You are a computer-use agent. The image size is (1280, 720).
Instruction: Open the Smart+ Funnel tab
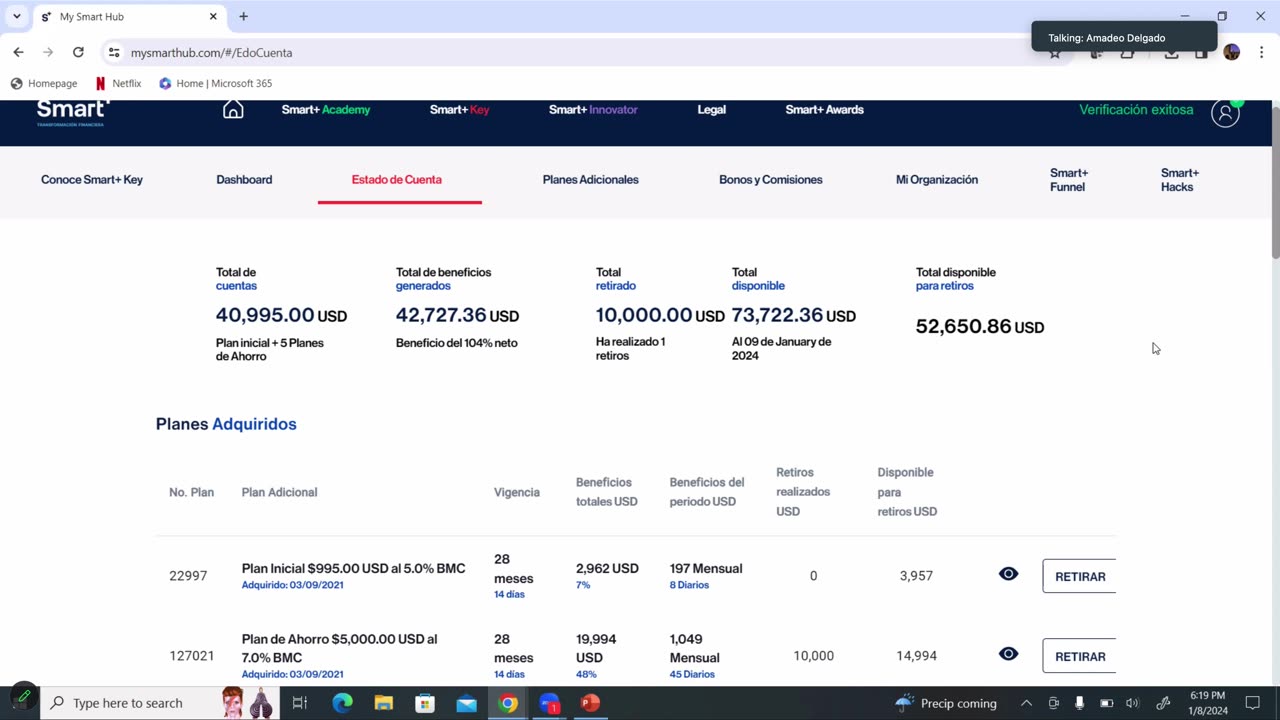(1069, 180)
